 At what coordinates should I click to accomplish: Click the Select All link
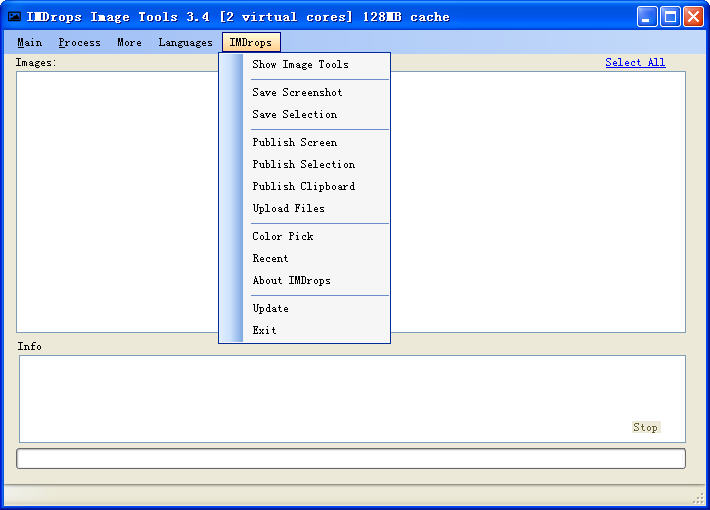coord(635,63)
